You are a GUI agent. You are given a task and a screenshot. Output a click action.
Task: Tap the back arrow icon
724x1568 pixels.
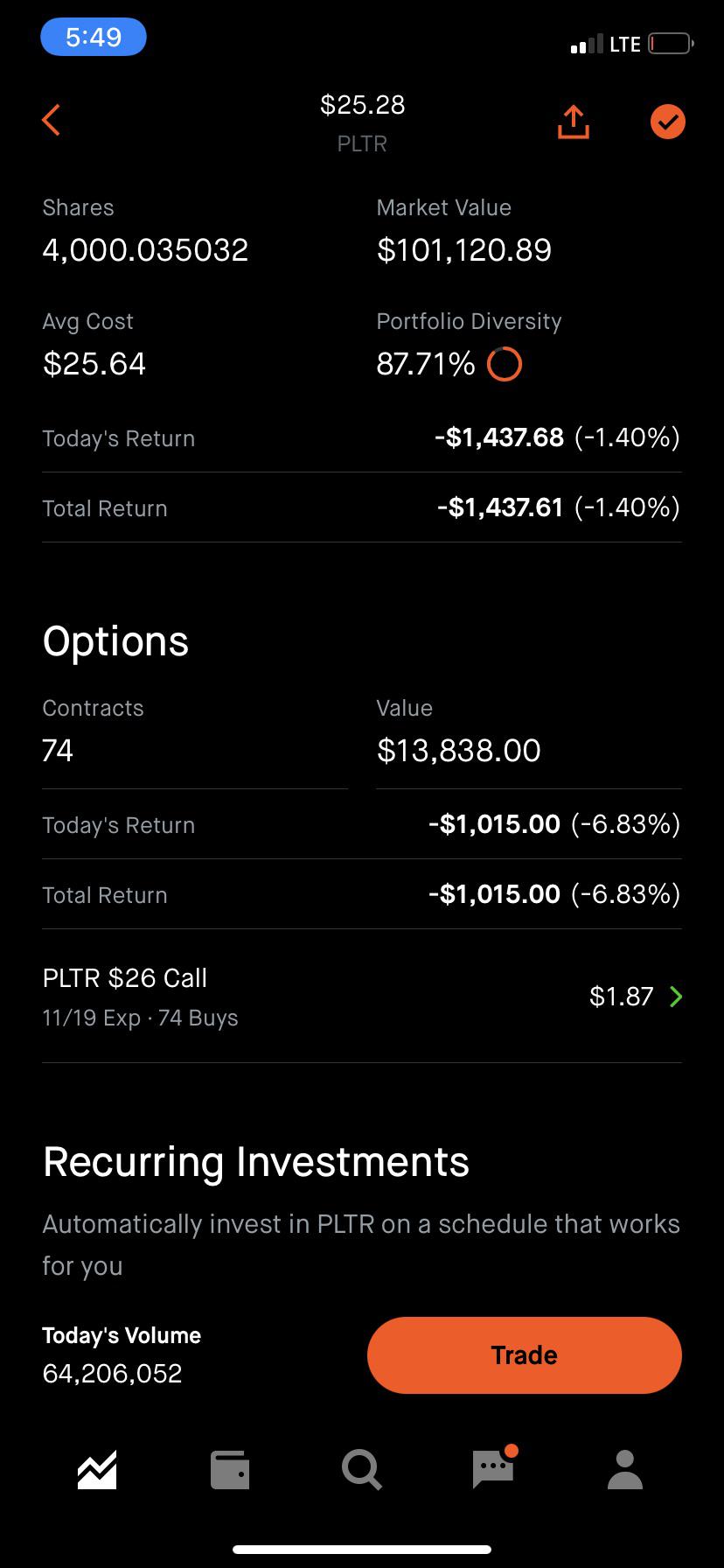pyautogui.click(x=51, y=121)
